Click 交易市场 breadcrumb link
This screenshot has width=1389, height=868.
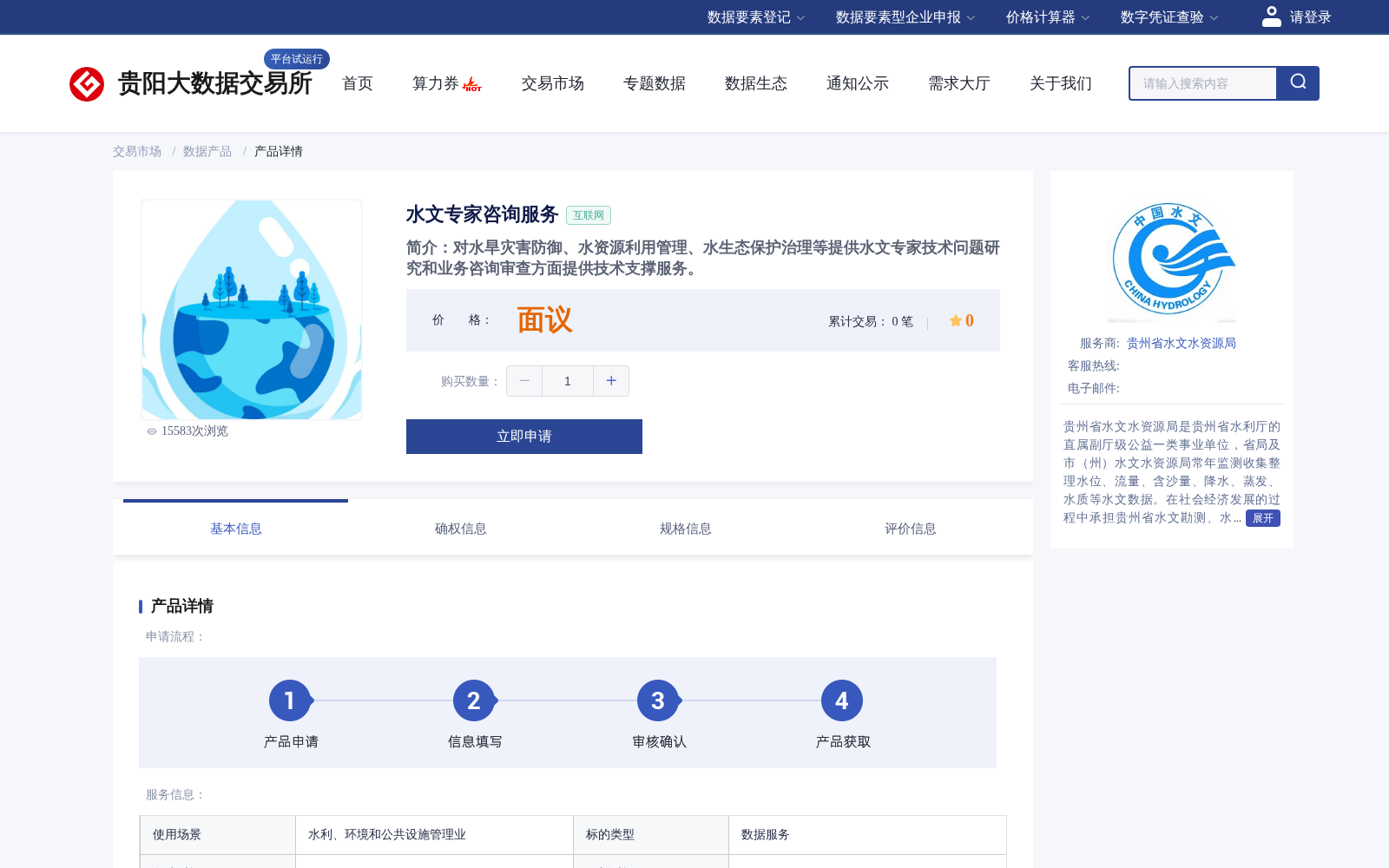click(137, 152)
